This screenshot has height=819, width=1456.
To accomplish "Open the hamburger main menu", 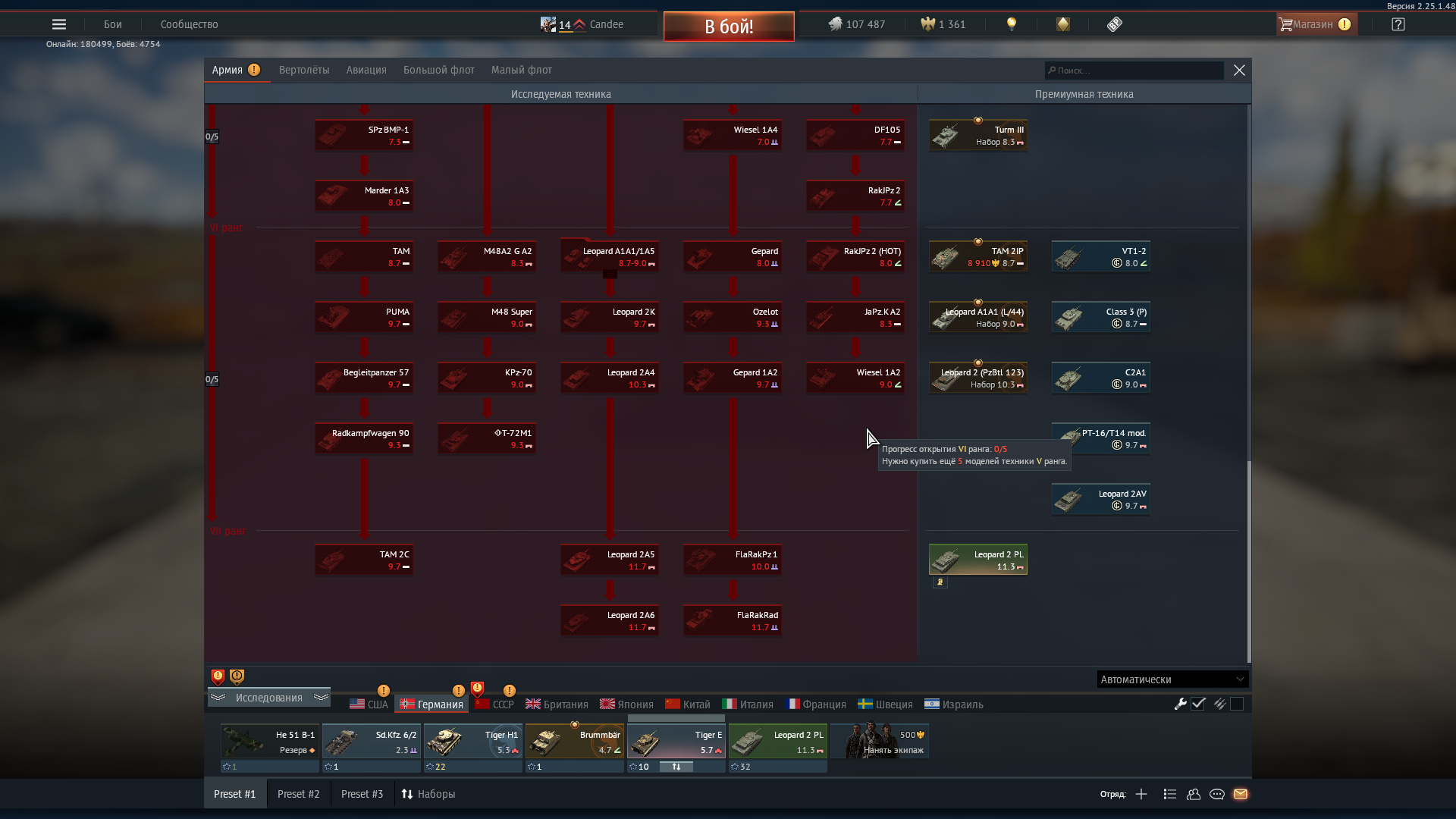I will coord(59,24).
